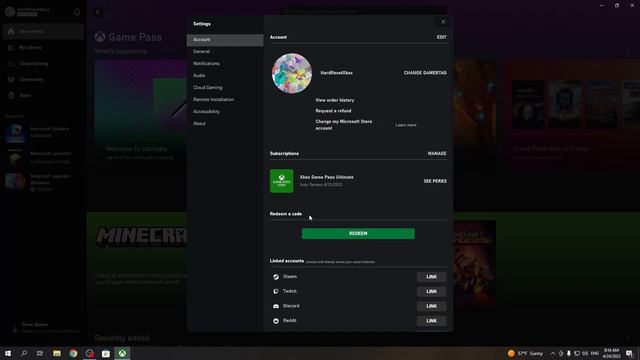640x360 pixels.
Task: Open weather widget showing Sunny
Action: click(525, 353)
